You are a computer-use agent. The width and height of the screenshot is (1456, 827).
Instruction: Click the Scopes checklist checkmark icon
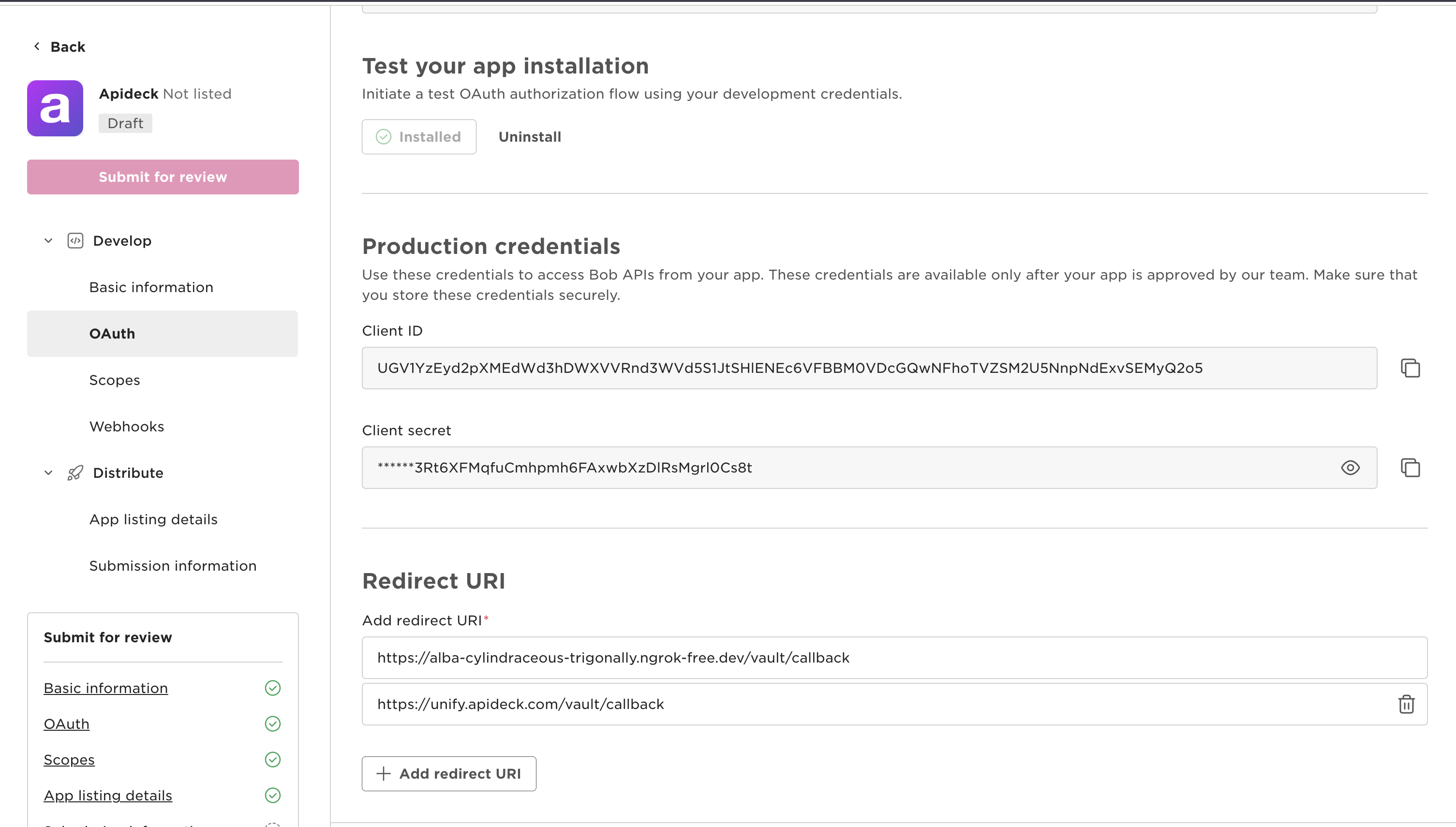(x=273, y=759)
